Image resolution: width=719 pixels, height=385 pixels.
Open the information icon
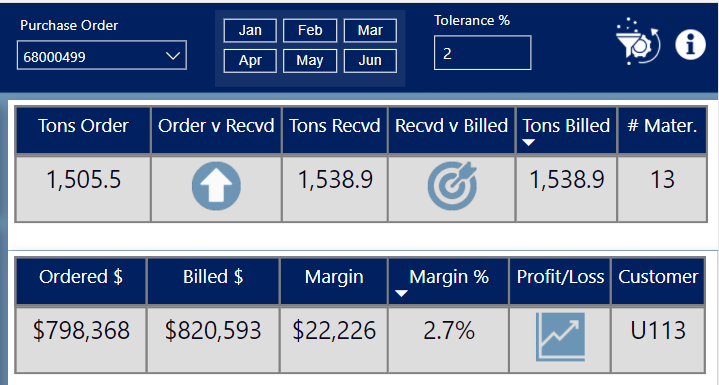[690, 44]
